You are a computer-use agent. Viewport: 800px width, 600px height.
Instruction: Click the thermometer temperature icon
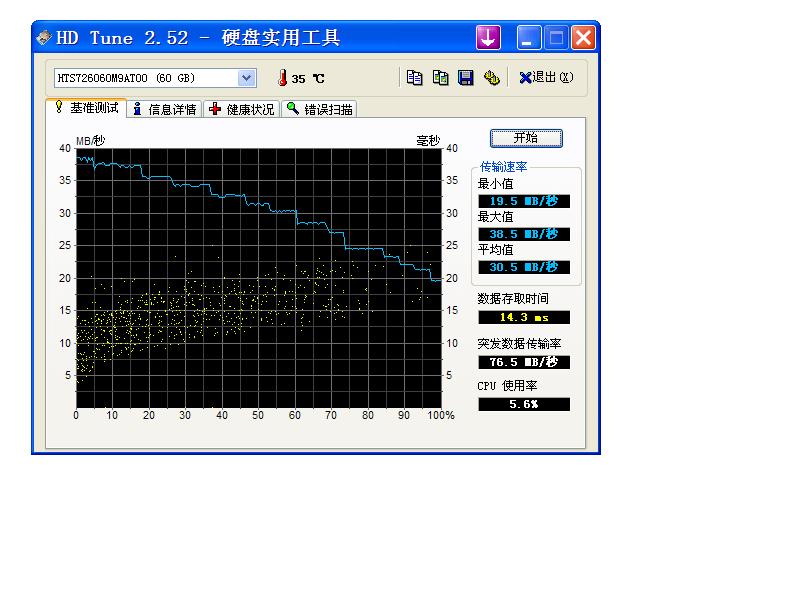pyautogui.click(x=282, y=78)
